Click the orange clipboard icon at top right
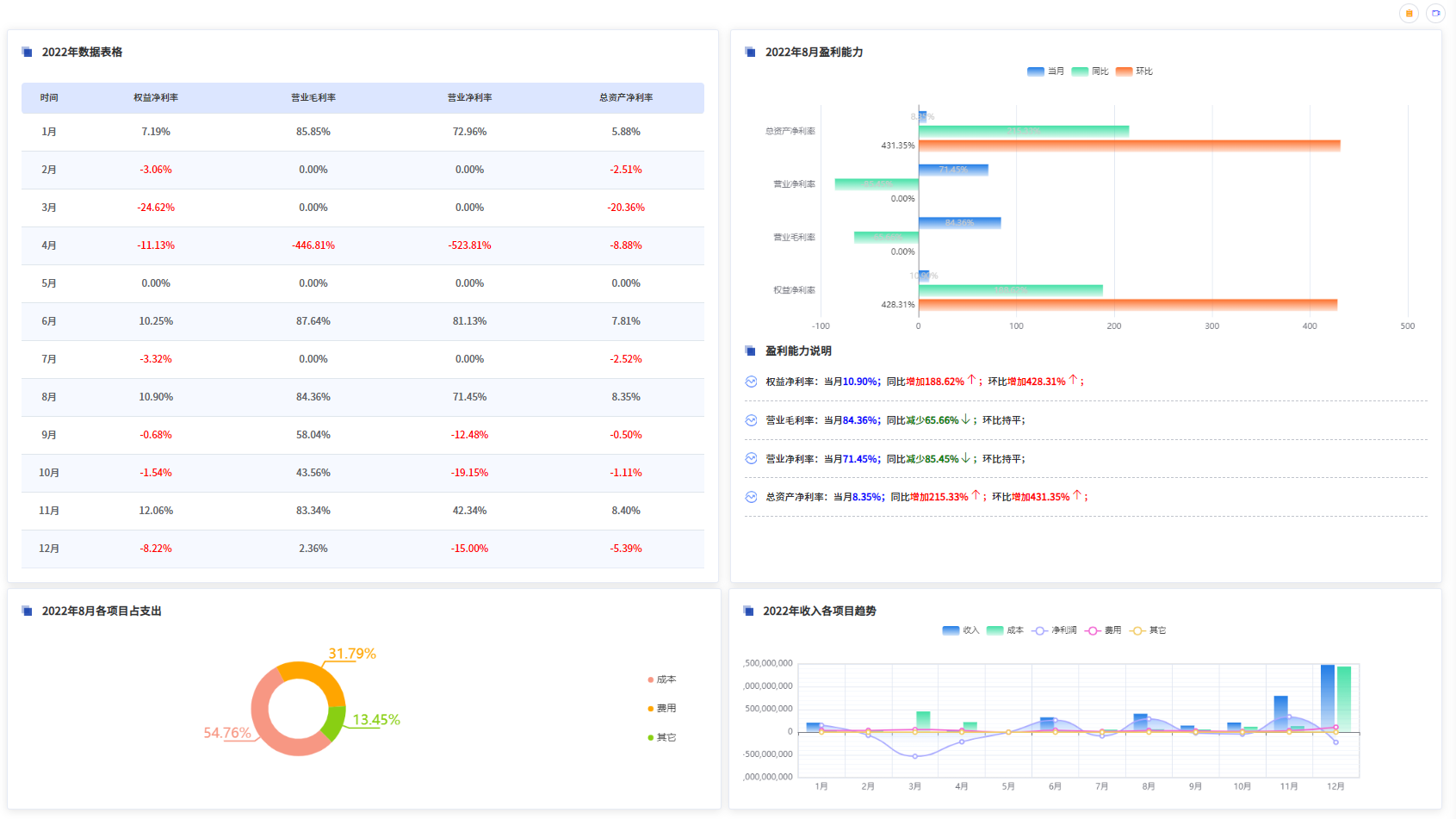Viewport: 1456px width, 819px height. [1409, 13]
